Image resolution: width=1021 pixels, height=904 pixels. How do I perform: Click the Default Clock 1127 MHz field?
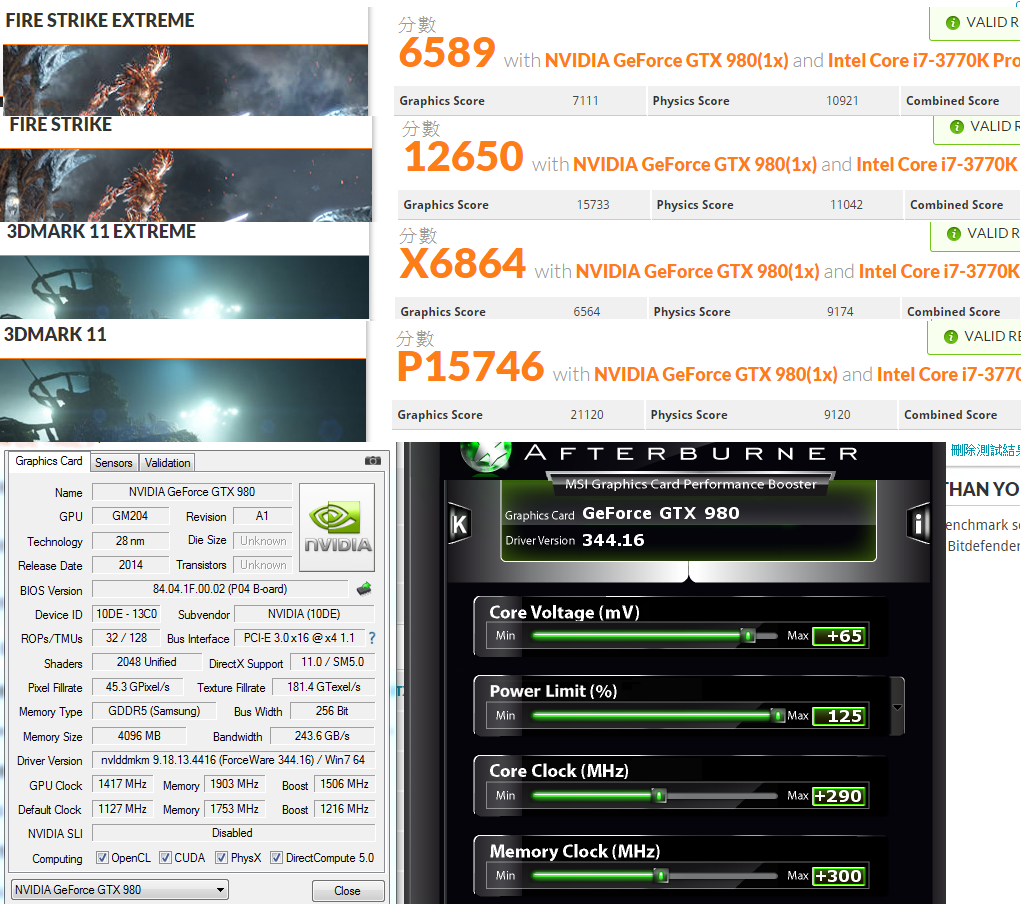pos(122,809)
